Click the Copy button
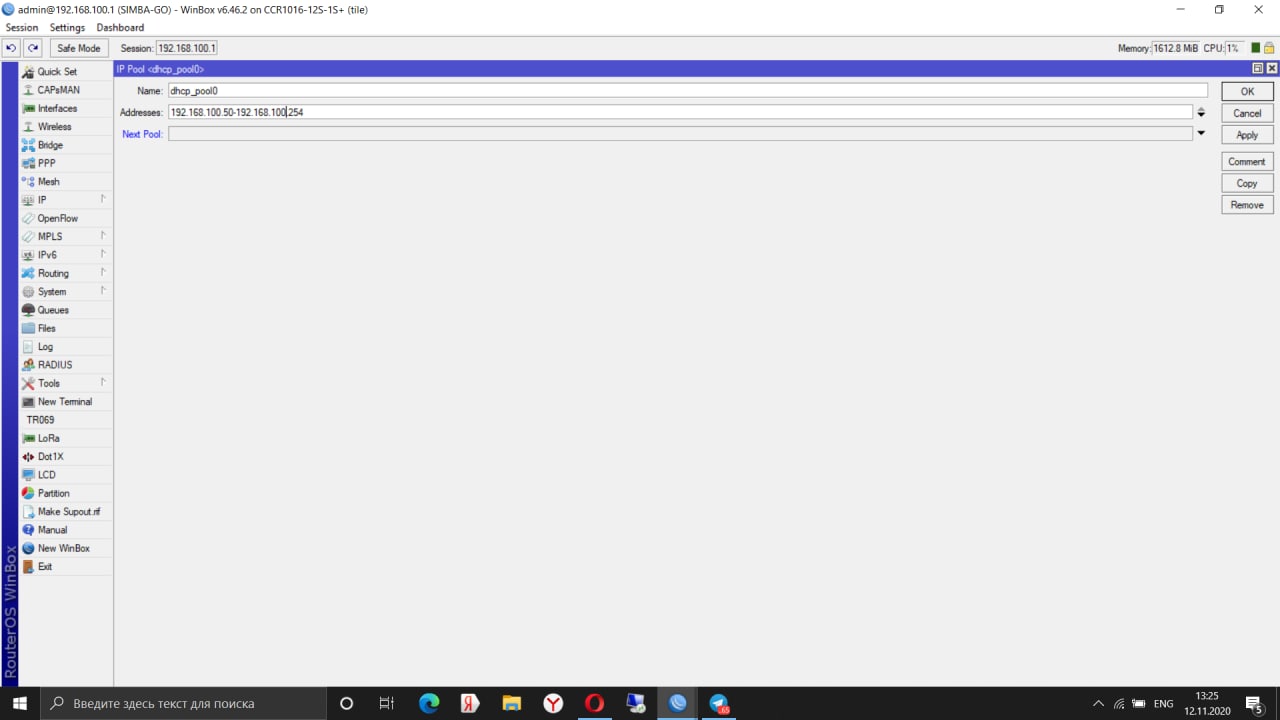Viewport: 1280px width, 720px height. click(x=1247, y=183)
